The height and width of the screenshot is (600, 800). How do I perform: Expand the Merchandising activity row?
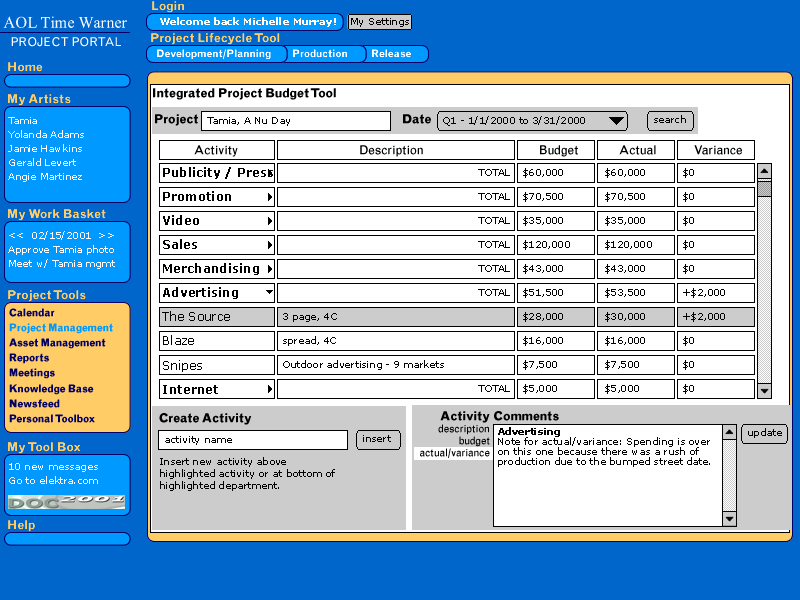coord(269,269)
